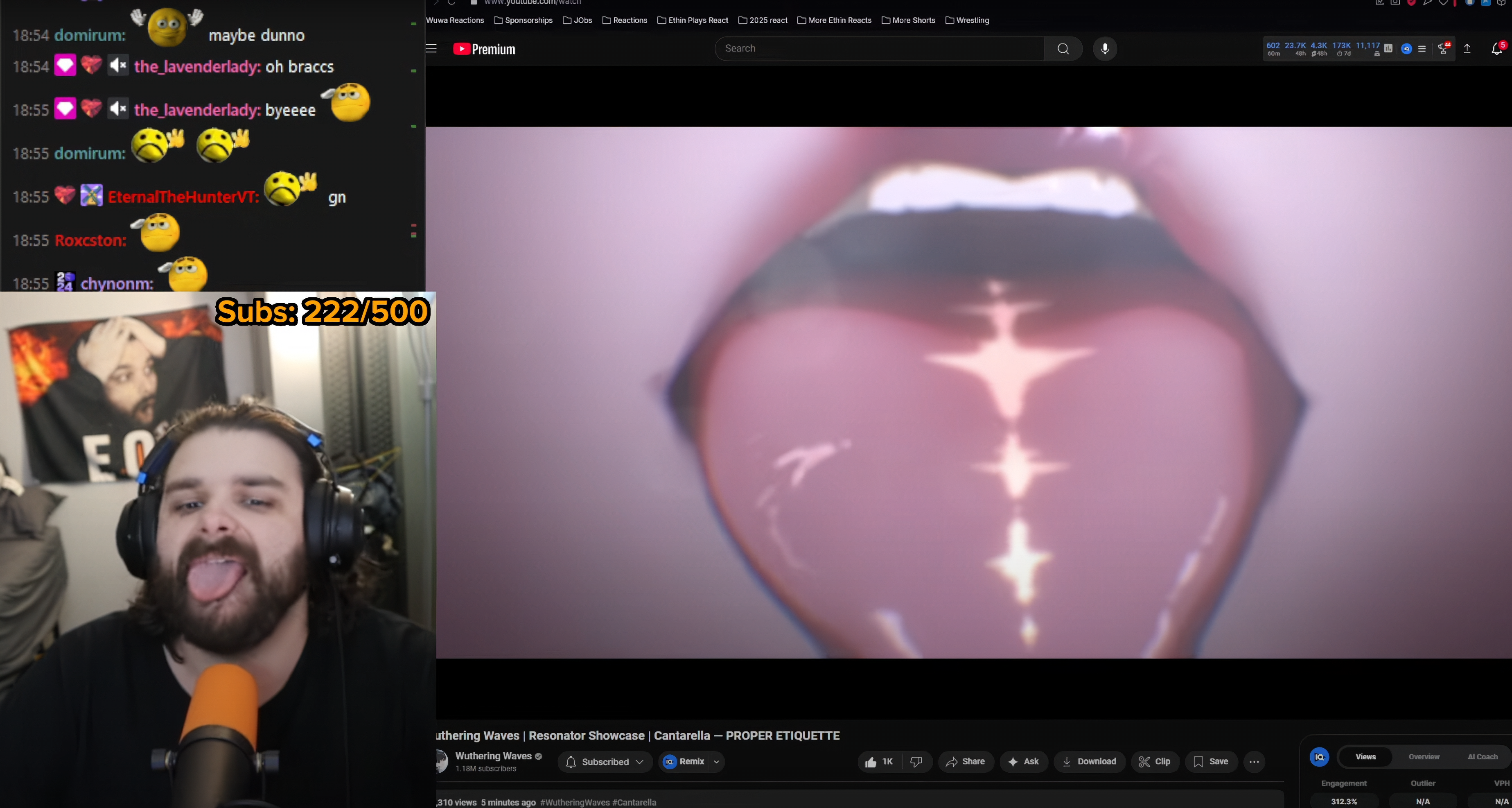
Task: Click the video title text
Action: click(x=638, y=735)
